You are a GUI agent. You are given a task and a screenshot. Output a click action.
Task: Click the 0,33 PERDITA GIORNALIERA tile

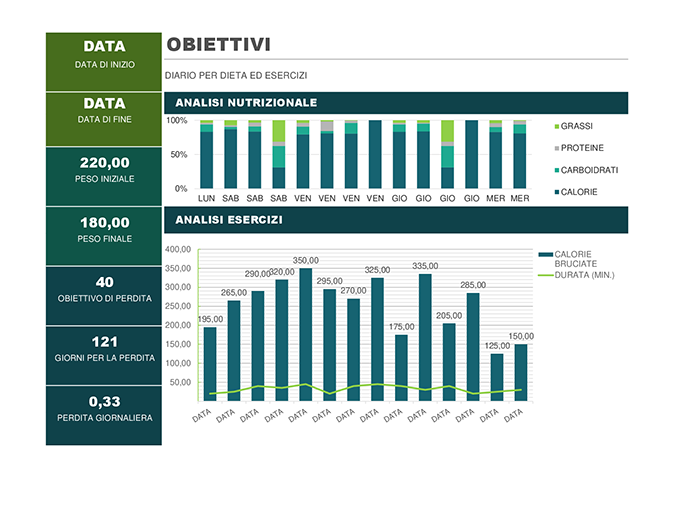[104, 415]
